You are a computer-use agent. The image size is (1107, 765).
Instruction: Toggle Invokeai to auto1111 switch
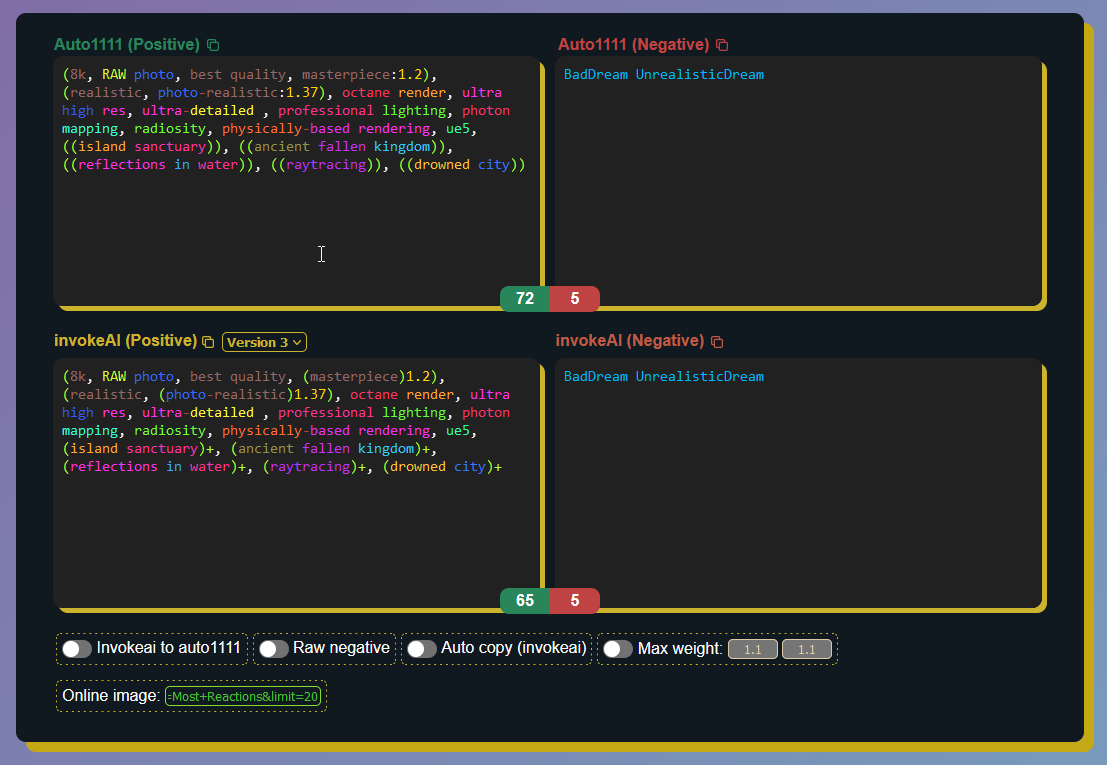click(77, 649)
